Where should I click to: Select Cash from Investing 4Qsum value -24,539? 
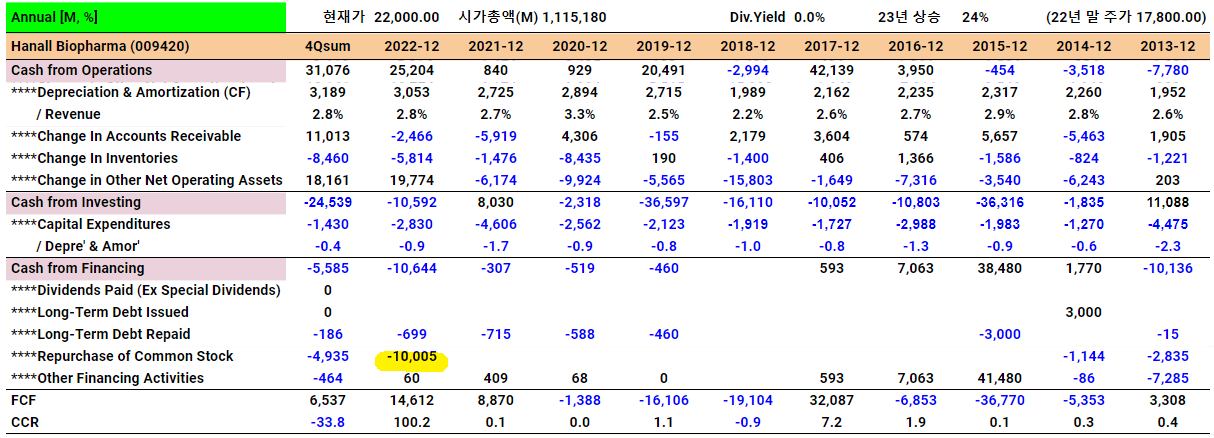326,202
